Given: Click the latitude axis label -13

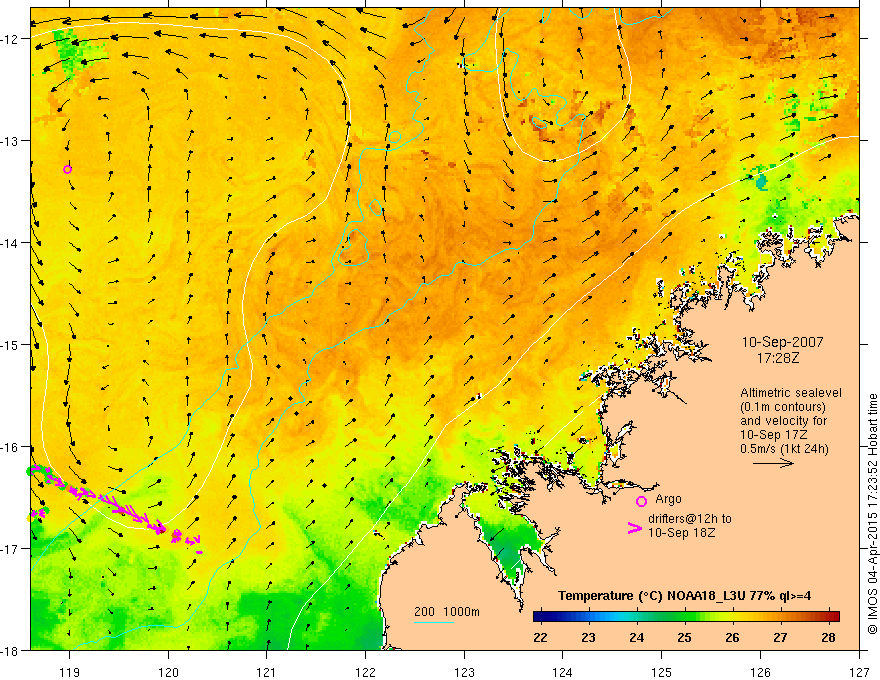Looking at the screenshot, I should [x=11, y=141].
